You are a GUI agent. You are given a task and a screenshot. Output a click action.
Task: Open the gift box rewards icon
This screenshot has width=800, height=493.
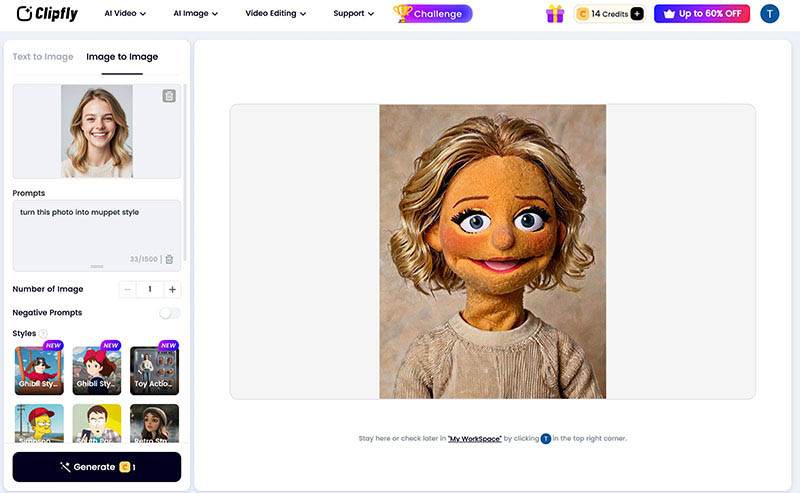(x=555, y=14)
